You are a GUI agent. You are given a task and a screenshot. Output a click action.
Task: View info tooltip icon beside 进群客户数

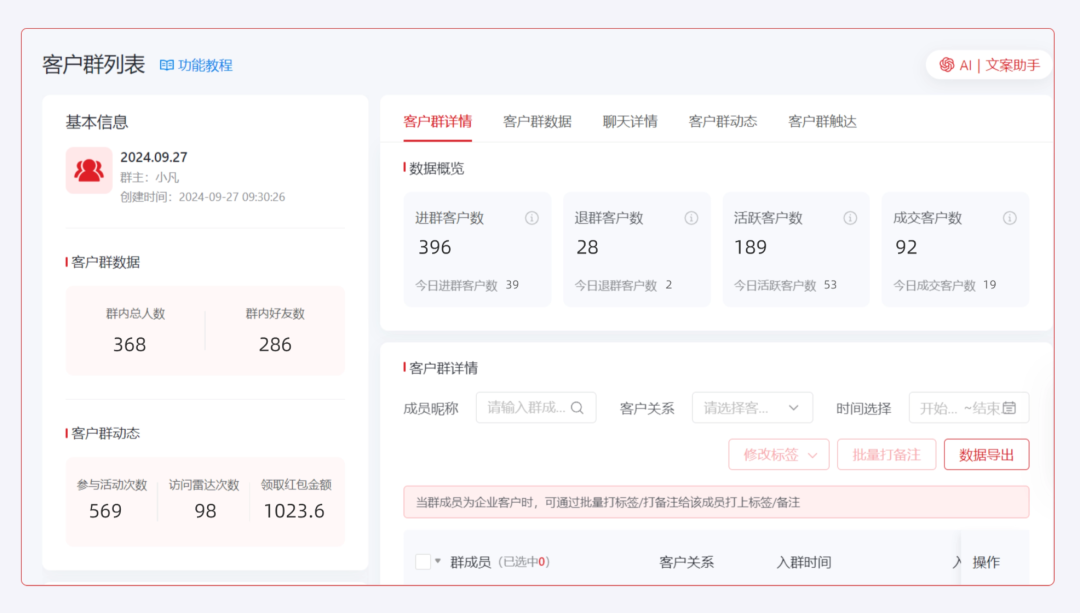(x=532, y=218)
